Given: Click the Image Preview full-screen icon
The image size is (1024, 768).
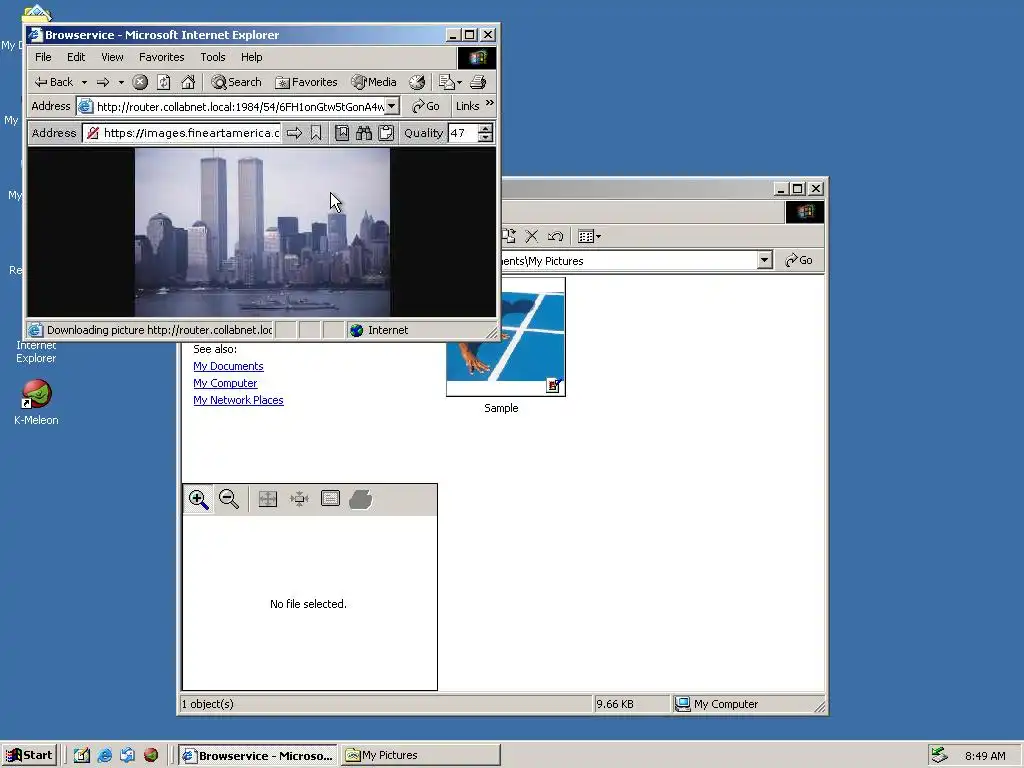Looking at the screenshot, I should coord(330,500).
